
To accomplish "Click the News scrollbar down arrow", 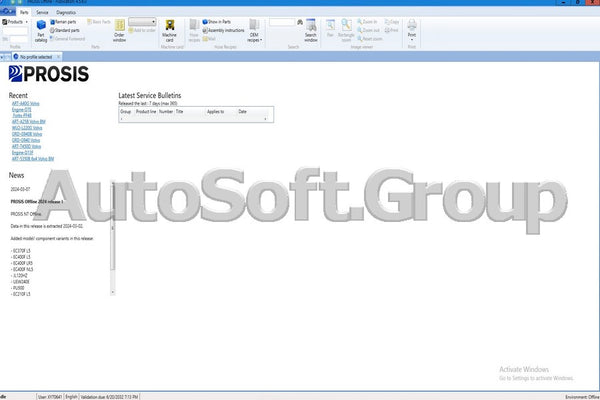I will (112, 292).
